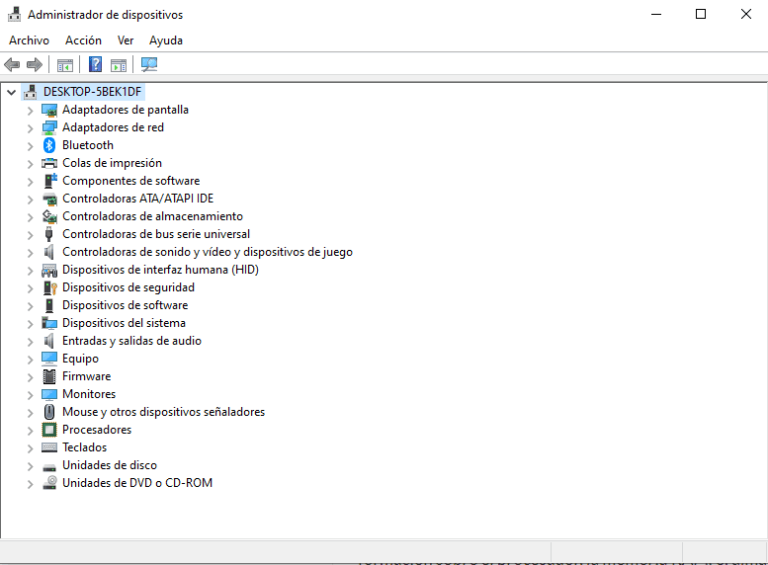Click the speaker icon of Entradas y salidas de audio

(x=48, y=341)
